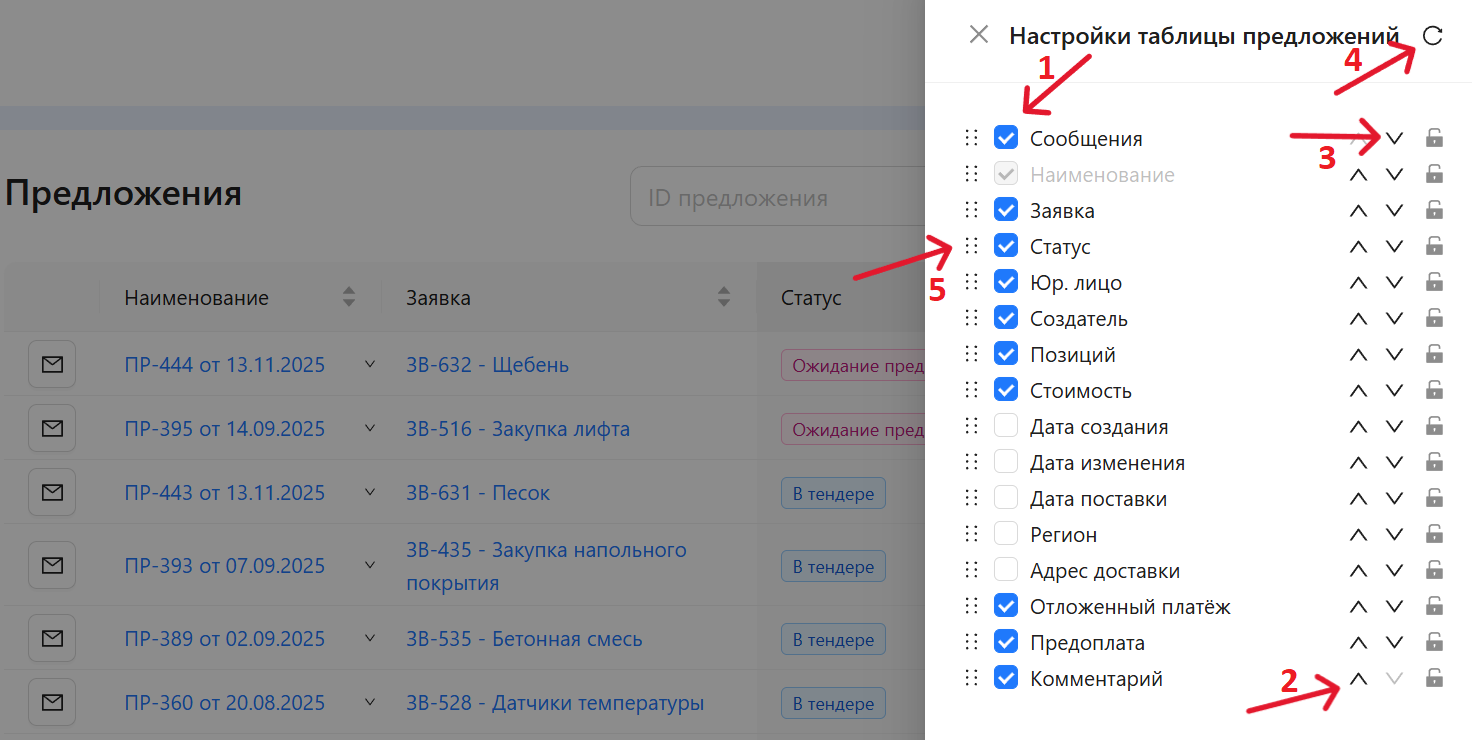Close the table settings panel
The width and height of the screenshot is (1472, 740).
(x=979, y=35)
